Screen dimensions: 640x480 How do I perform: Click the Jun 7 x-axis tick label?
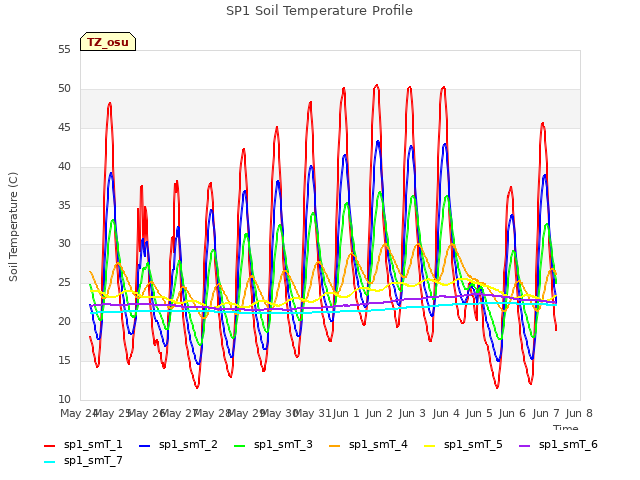pos(546,413)
